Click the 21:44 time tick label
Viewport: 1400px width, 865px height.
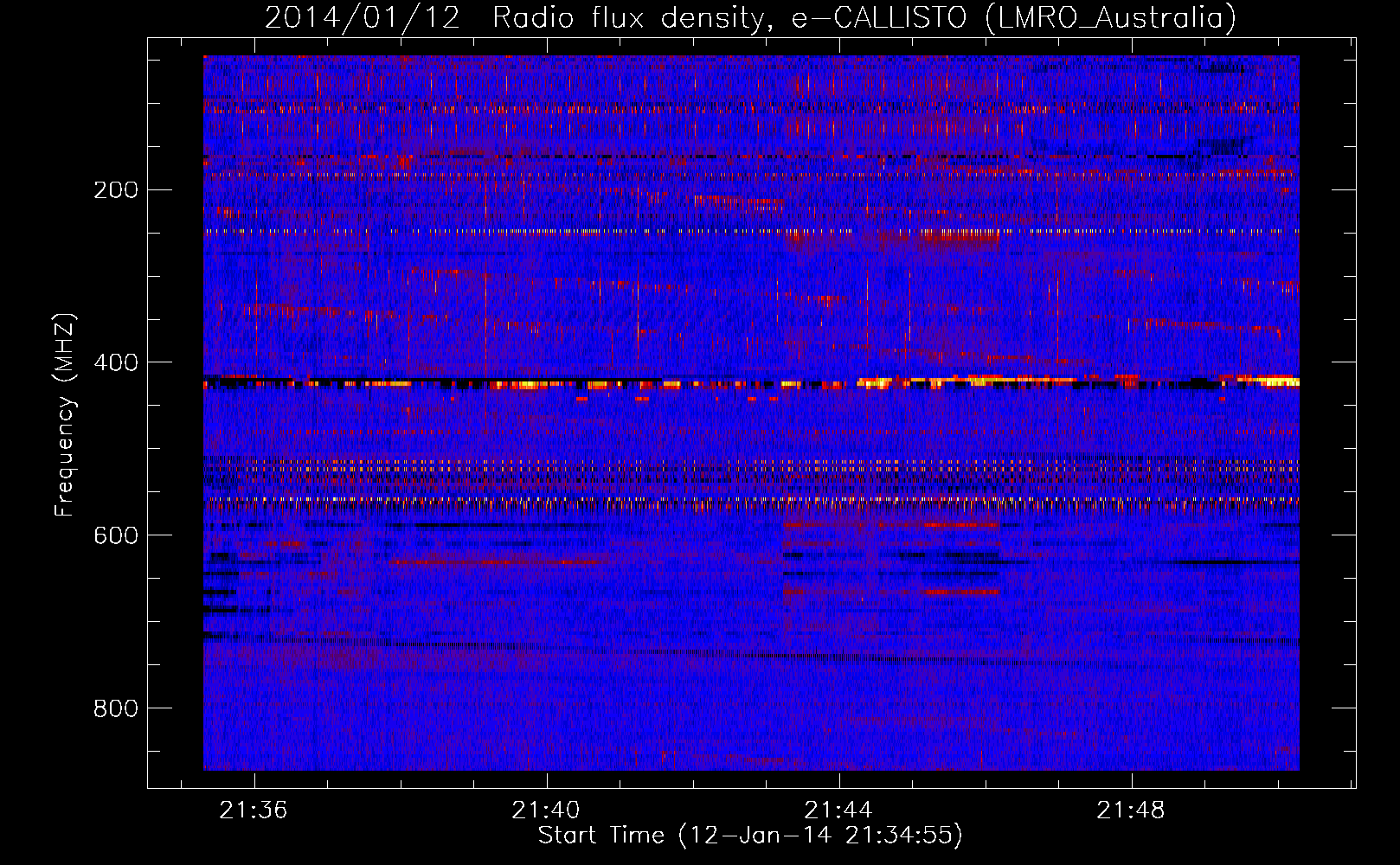click(838, 810)
